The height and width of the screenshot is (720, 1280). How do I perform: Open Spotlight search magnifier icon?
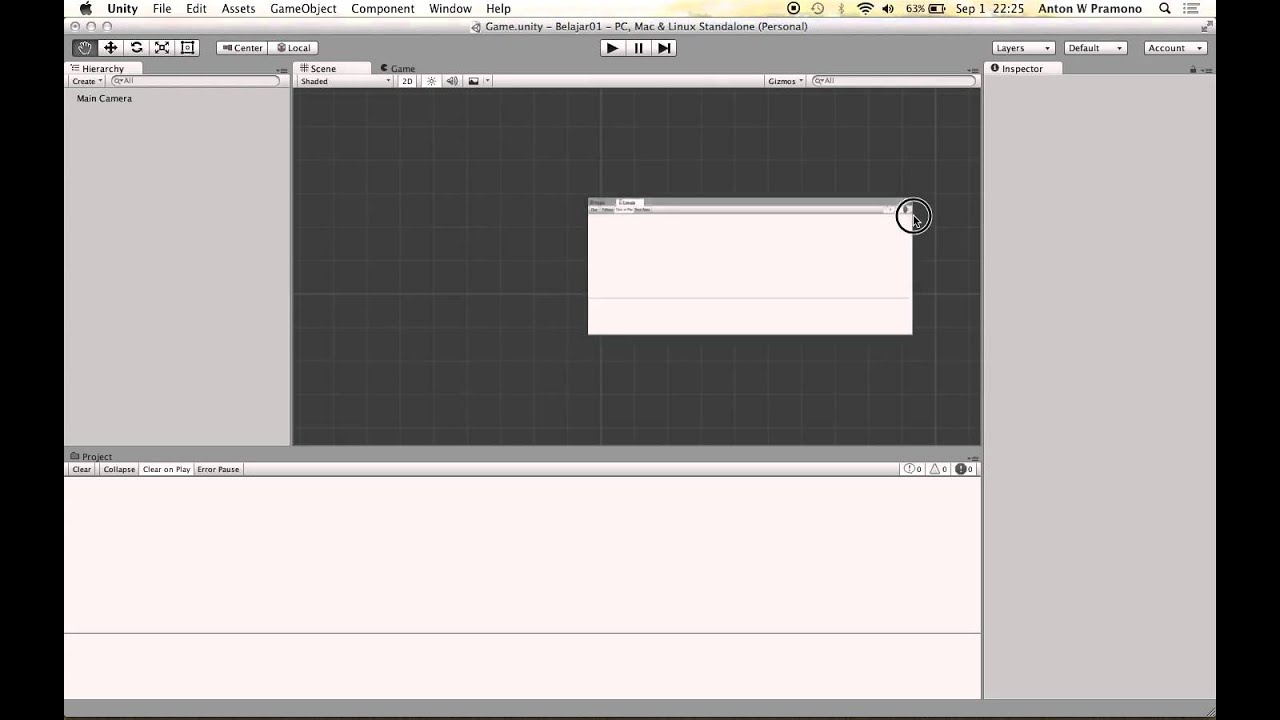pos(1164,9)
